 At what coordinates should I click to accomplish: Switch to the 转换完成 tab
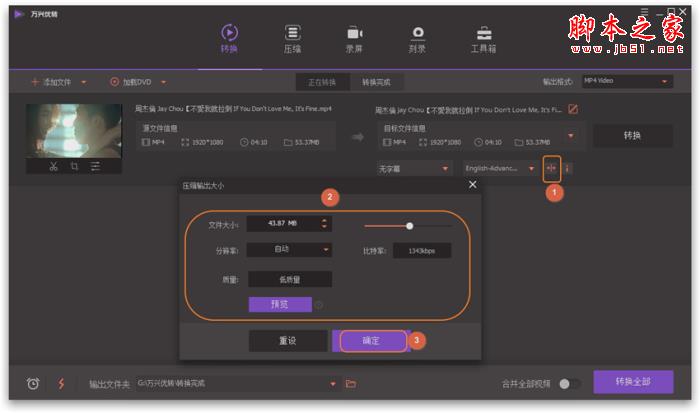pyautogui.click(x=376, y=82)
